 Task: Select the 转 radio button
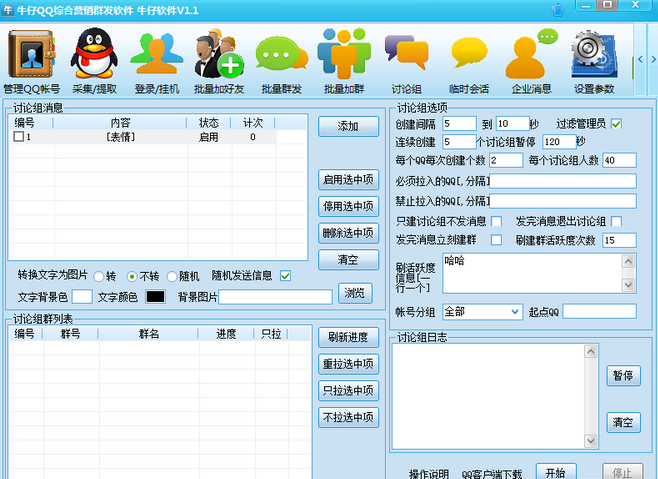click(99, 276)
